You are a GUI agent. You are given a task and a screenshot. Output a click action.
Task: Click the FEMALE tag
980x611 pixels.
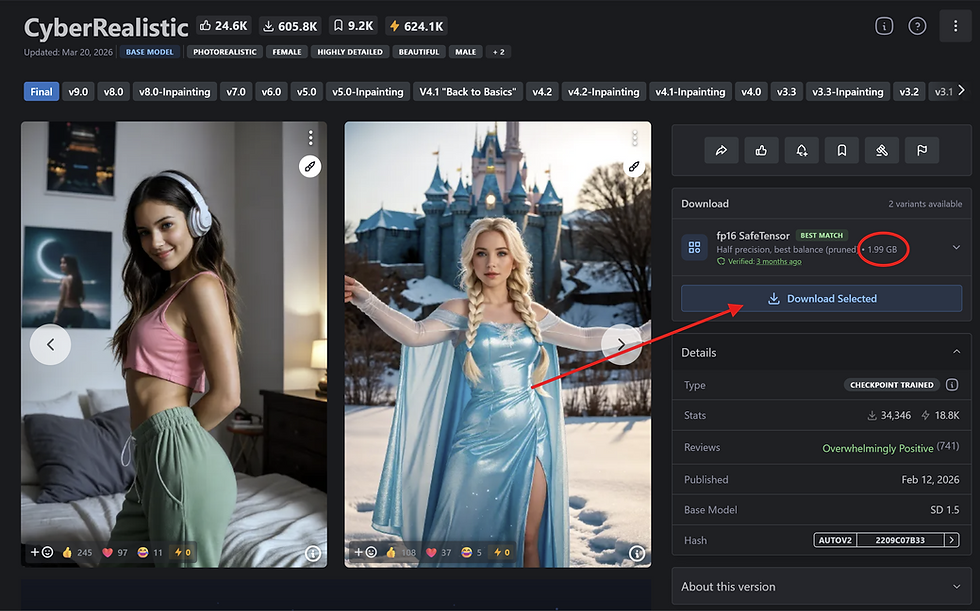click(x=287, y=52)
